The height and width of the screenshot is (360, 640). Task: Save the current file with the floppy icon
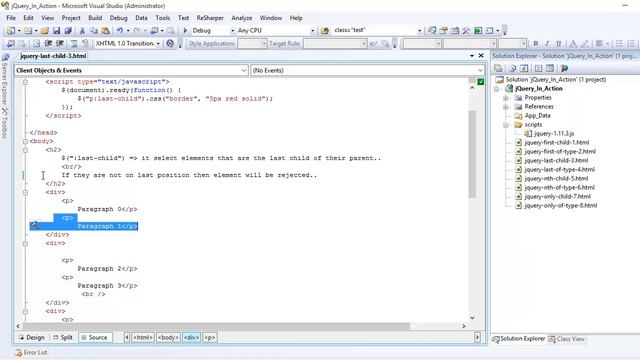(56, 31)
